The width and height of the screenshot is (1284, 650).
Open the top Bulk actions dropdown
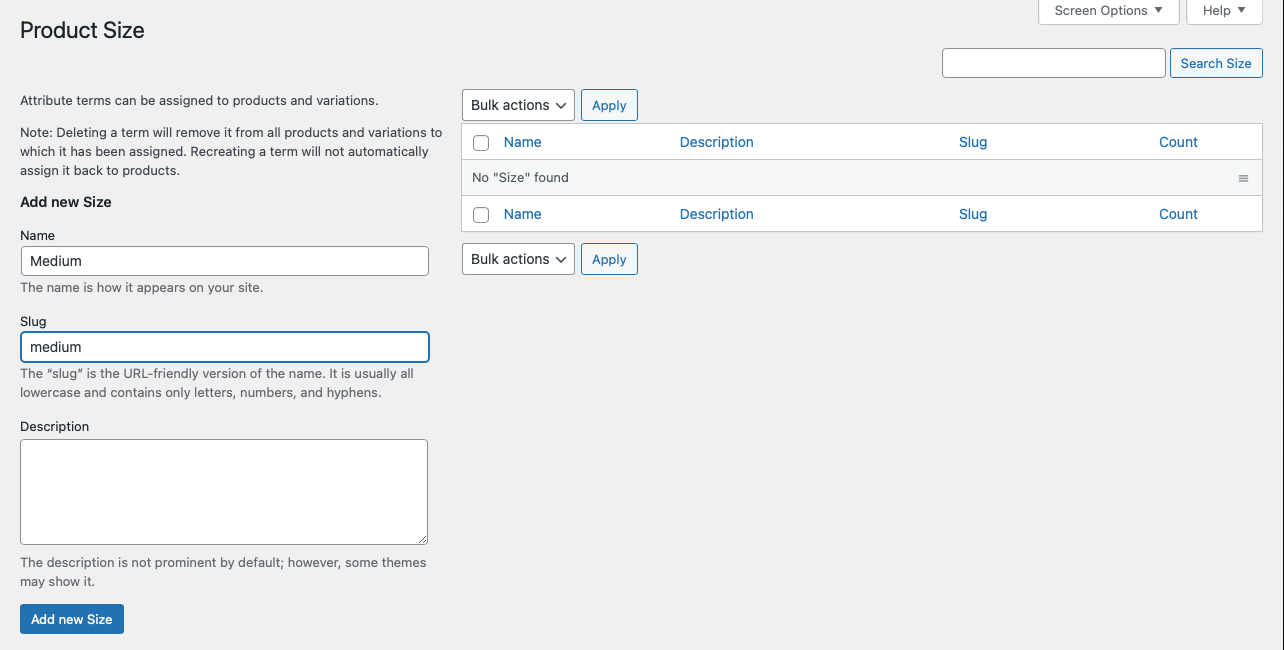517,104
